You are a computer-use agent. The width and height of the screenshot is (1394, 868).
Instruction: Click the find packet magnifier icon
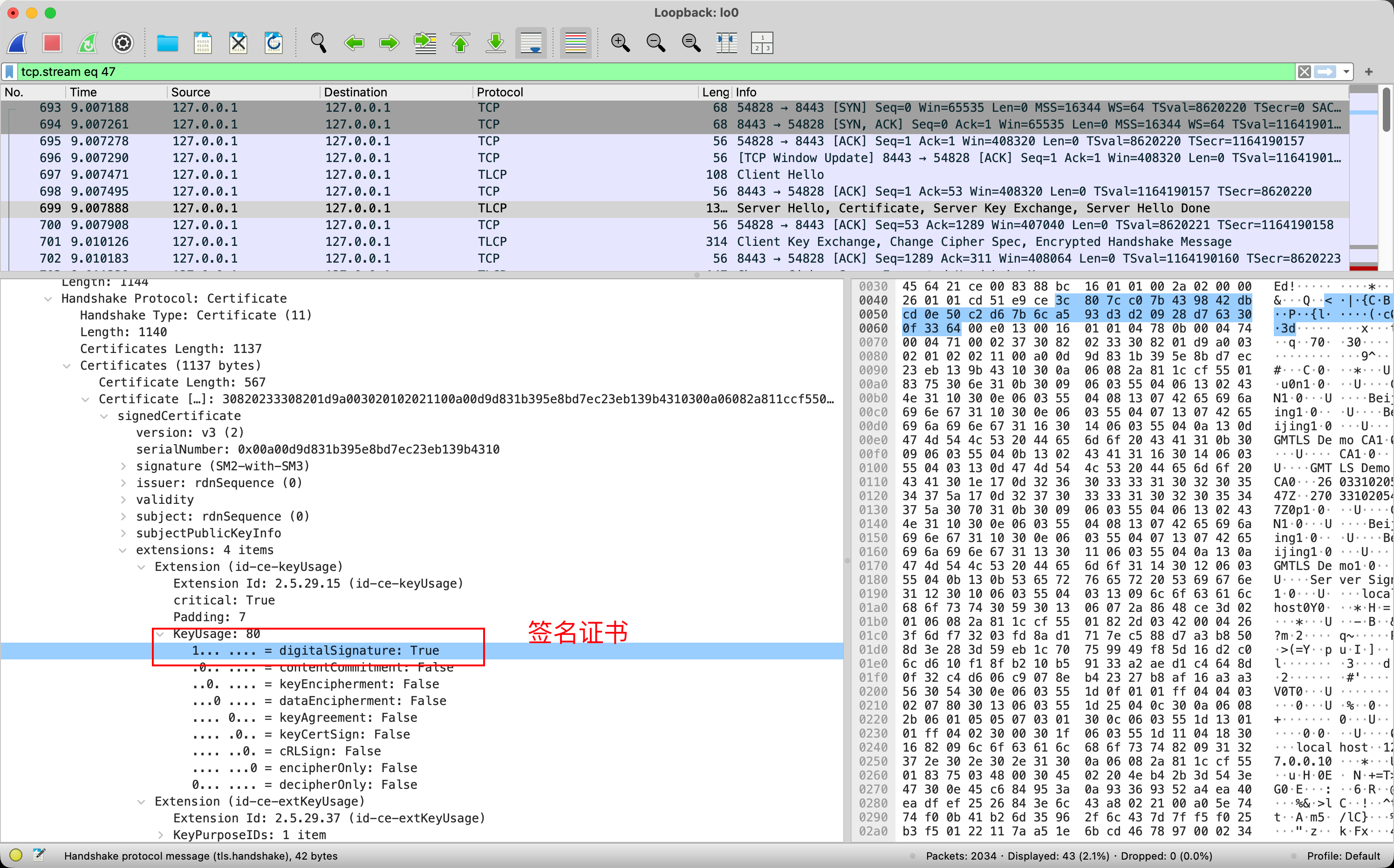[x=318, y=43]
